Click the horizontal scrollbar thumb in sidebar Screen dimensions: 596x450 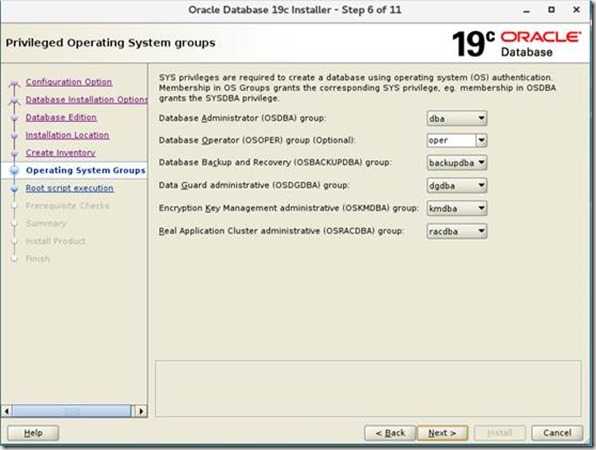72,411
